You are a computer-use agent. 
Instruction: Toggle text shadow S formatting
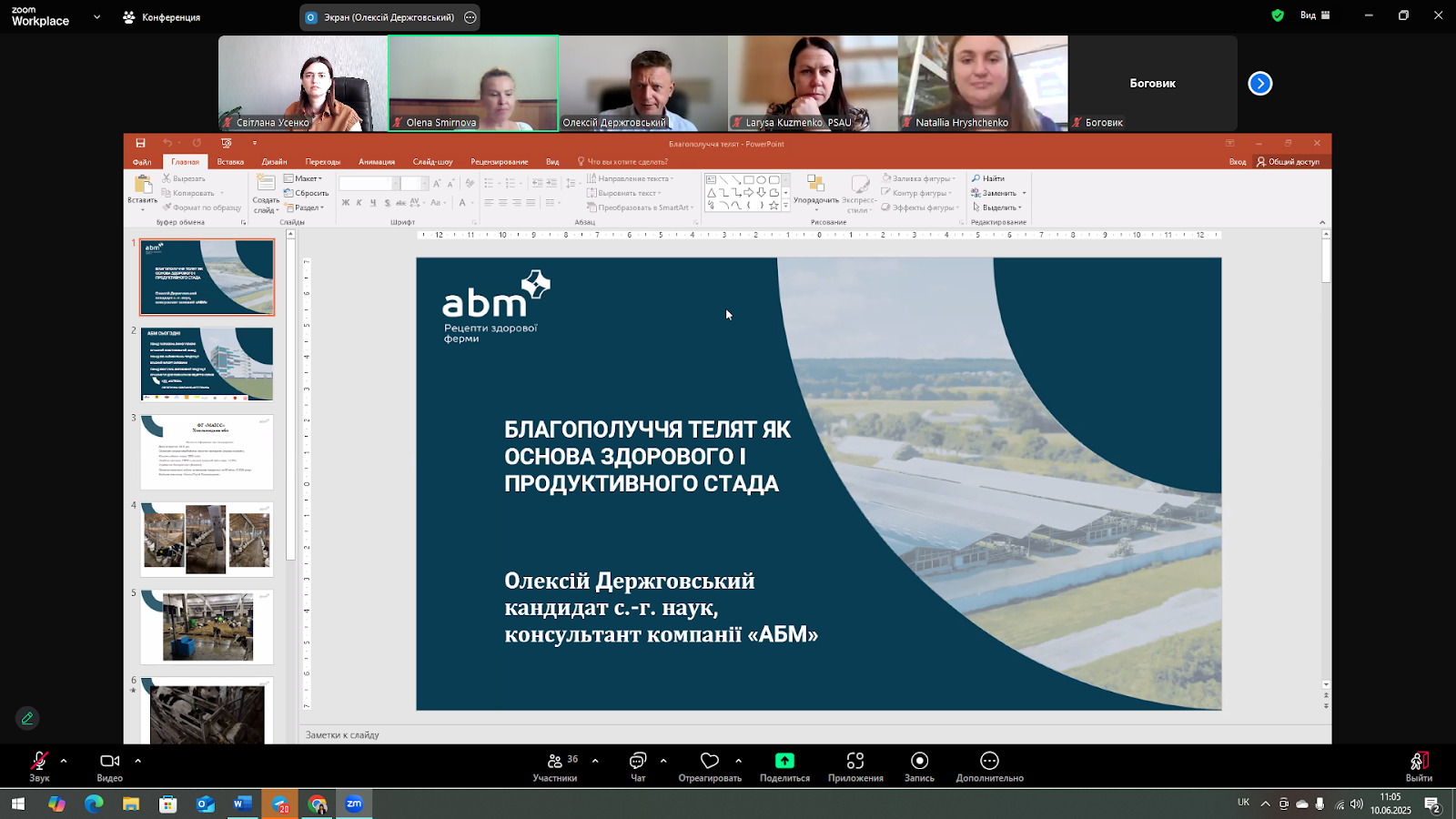(388, 203)
